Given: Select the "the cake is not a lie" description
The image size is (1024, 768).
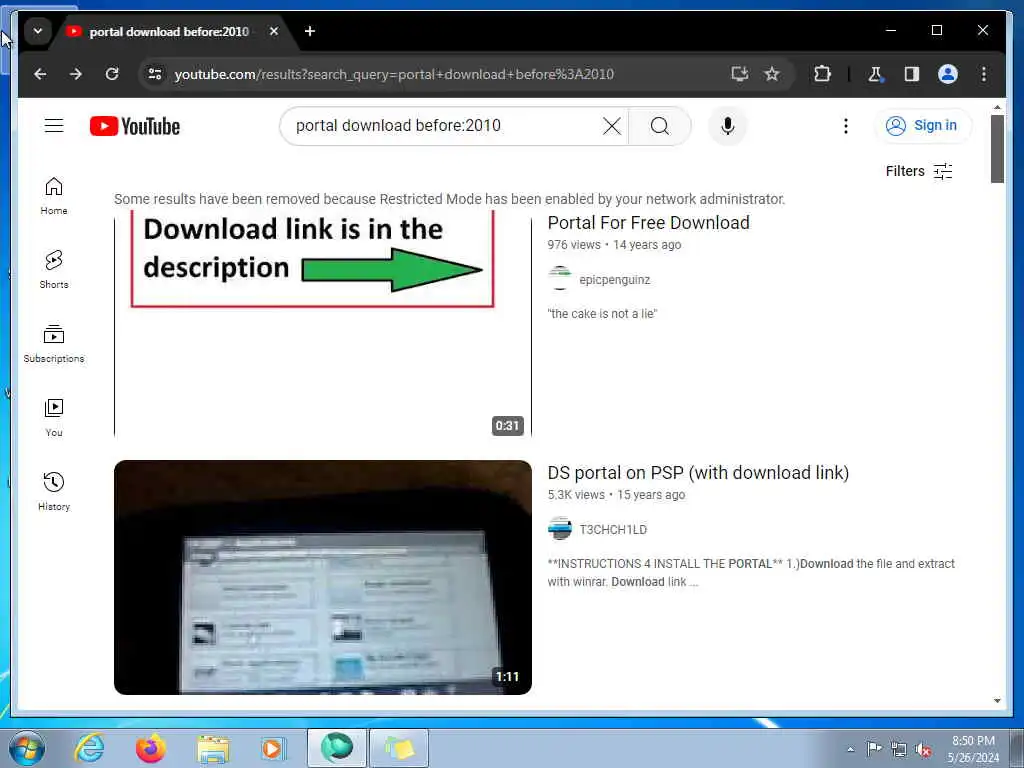Looking at the screenshot, I should coord(602,313).
